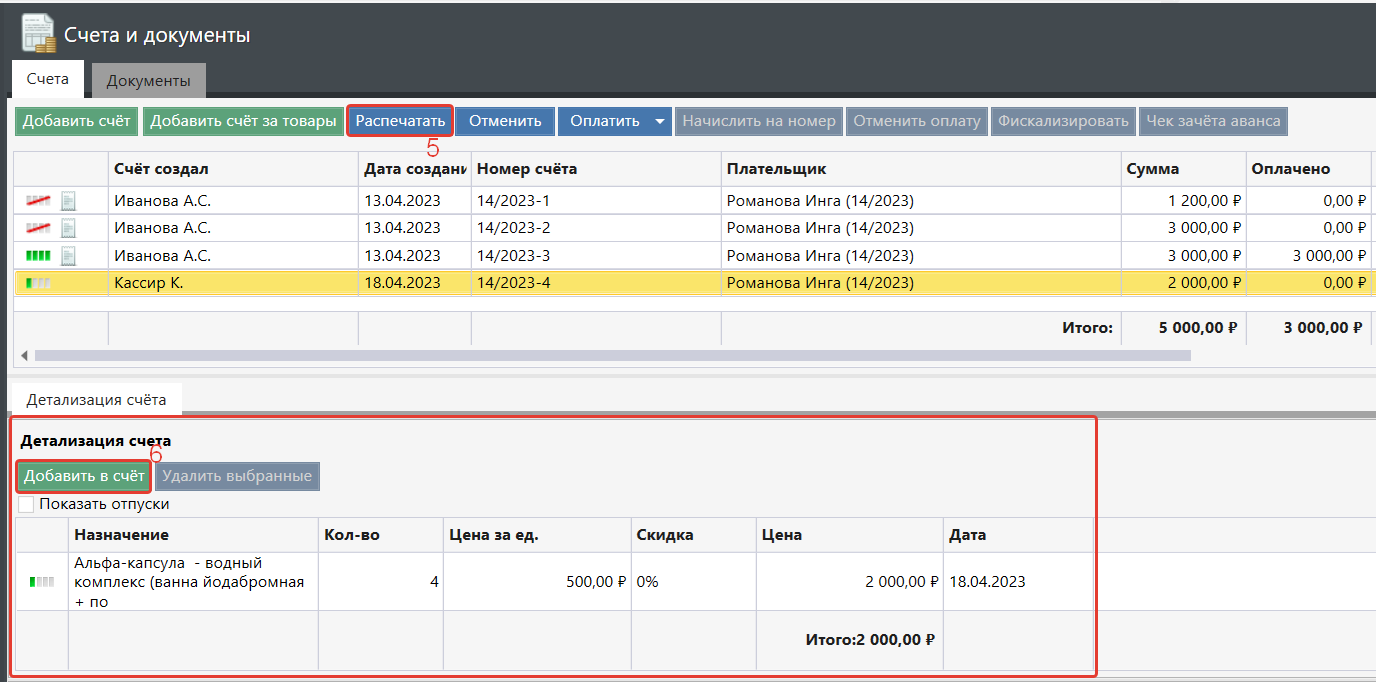Click status icon of Альфа-капсула detail row
This screenshot has width=1376, height=682.
tap(42, 581)
